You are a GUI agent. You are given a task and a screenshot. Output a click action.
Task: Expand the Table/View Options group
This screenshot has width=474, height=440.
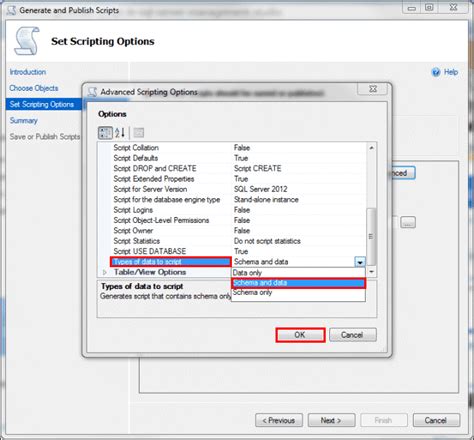[x=105, y=272]
